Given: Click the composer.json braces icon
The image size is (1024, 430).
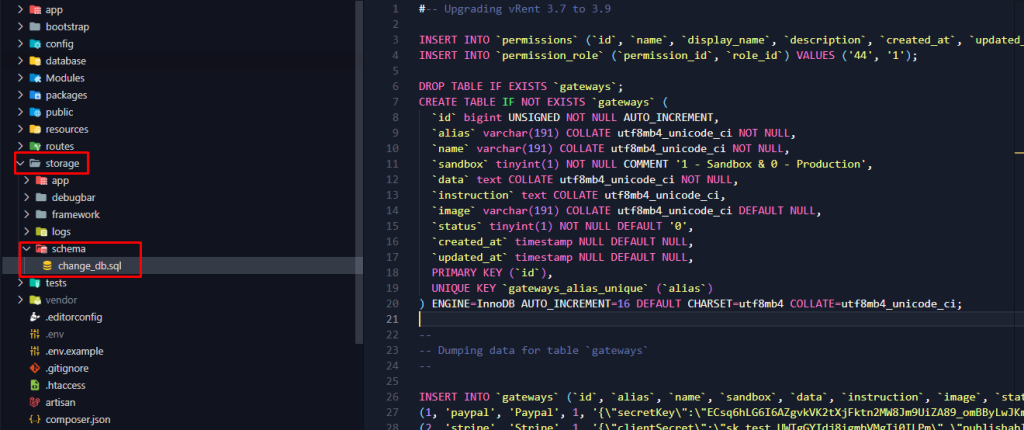Looking at the screenshot, I should tap(35, 419).
